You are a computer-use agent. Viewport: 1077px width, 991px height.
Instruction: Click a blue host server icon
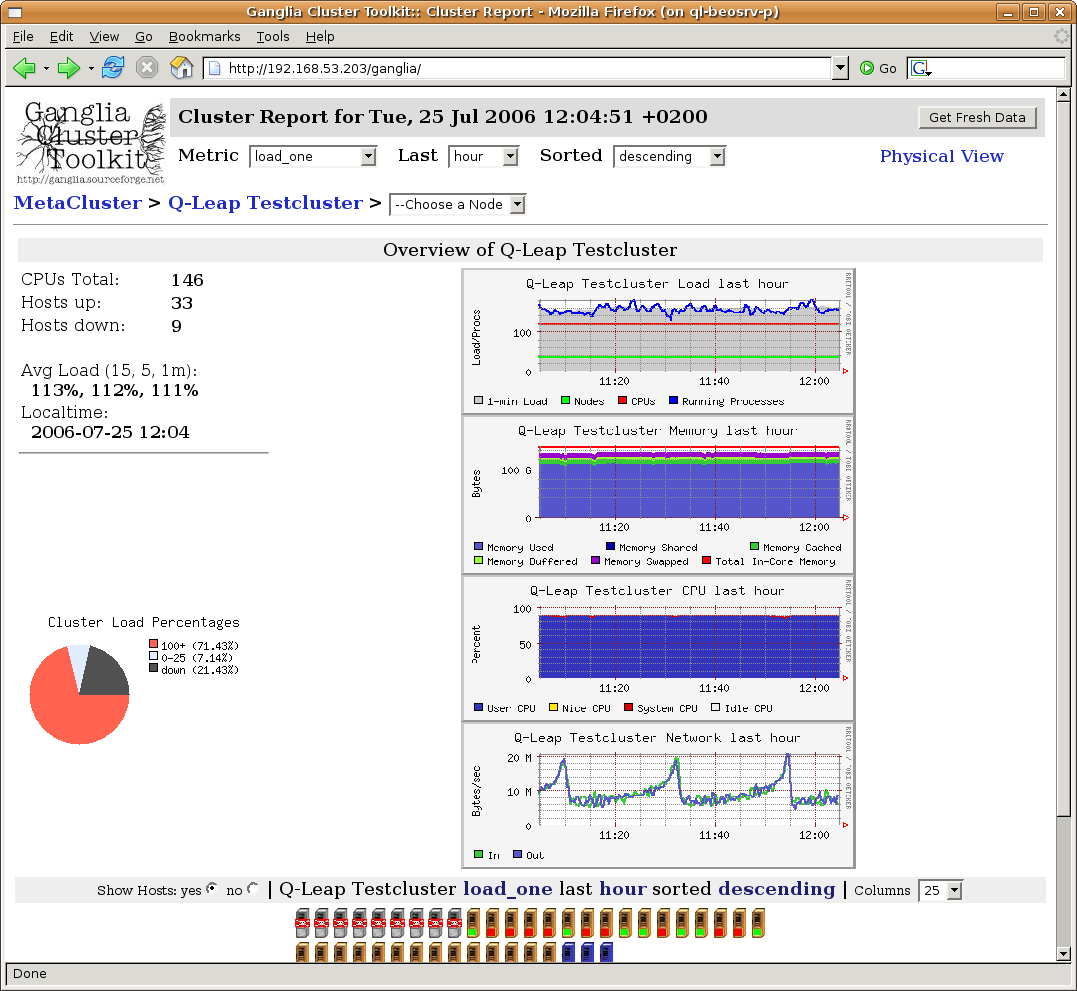point(569,952)
